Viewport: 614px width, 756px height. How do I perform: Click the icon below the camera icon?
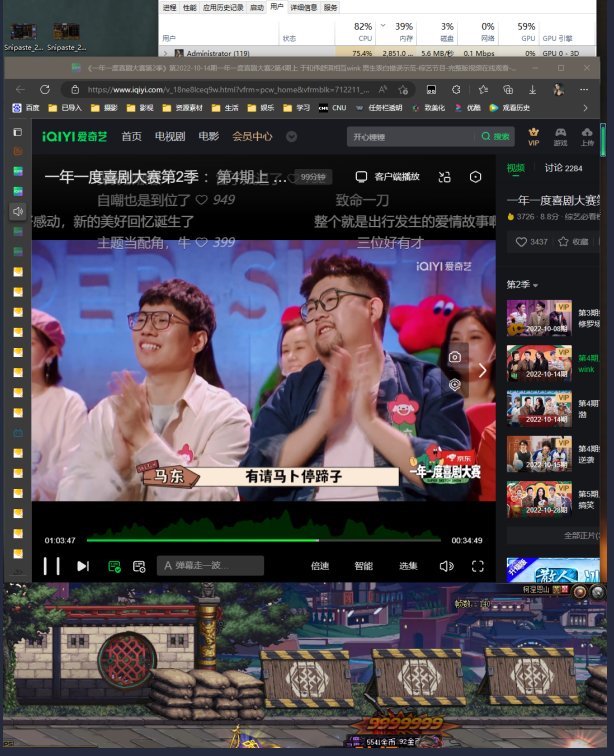click(454, 385)
